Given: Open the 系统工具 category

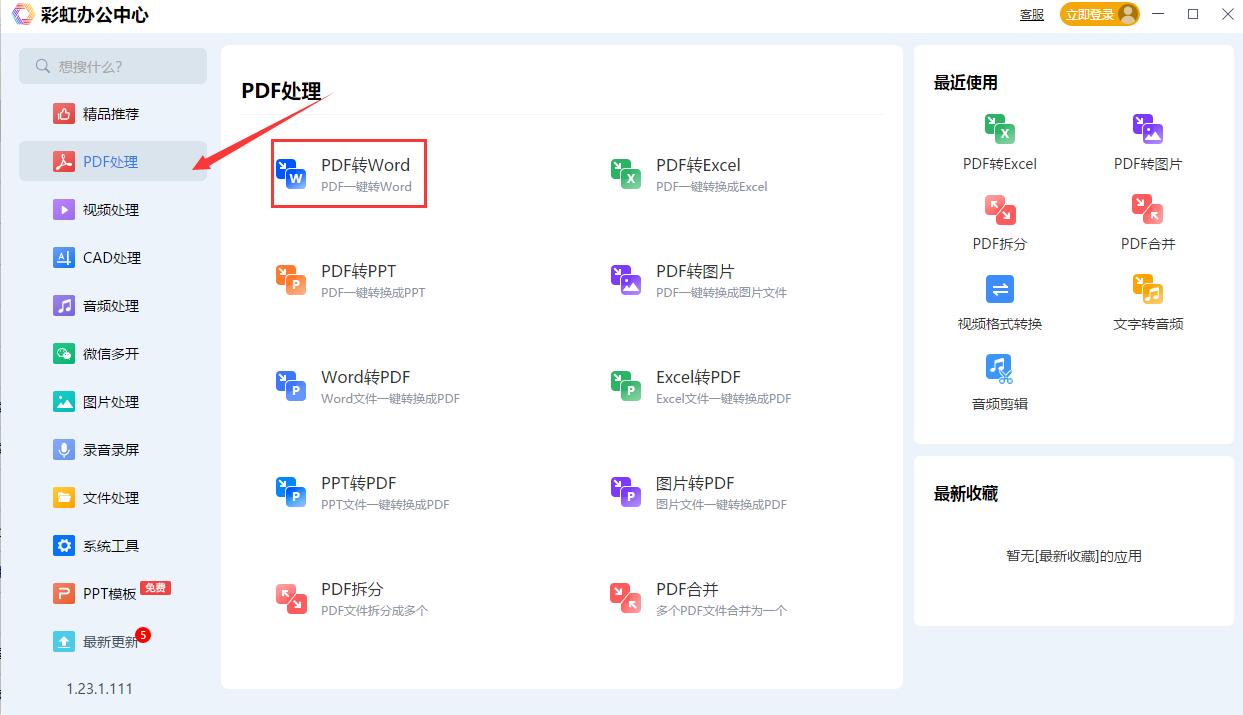Looking at the screenshot, I should click(x=113, y=545).
